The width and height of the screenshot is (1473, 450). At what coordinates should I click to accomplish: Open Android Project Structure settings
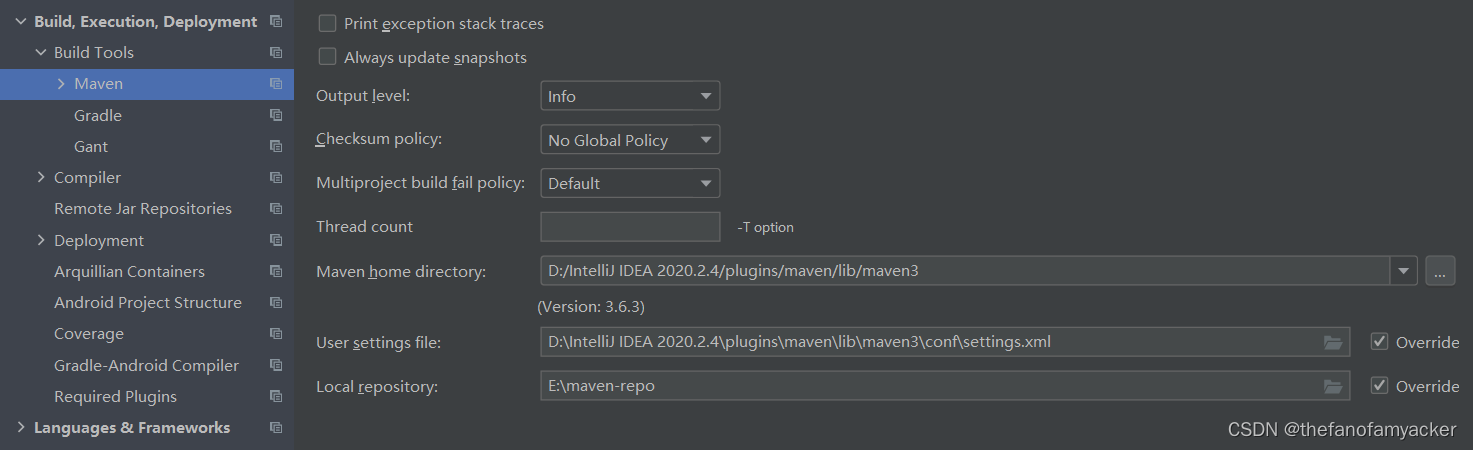[148, 302]
